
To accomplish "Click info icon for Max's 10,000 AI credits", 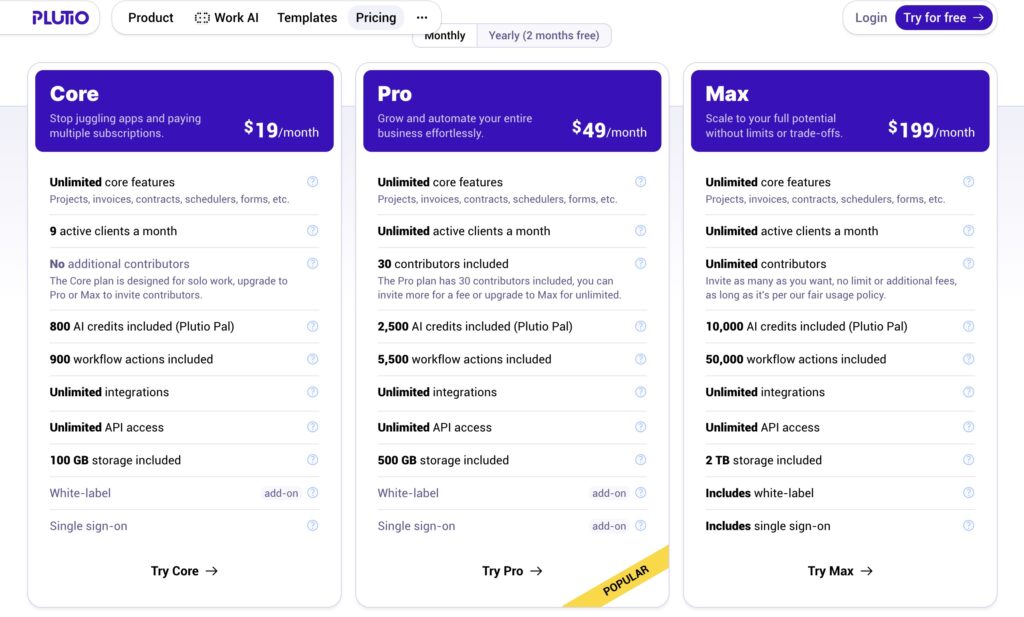I will 968,326.
